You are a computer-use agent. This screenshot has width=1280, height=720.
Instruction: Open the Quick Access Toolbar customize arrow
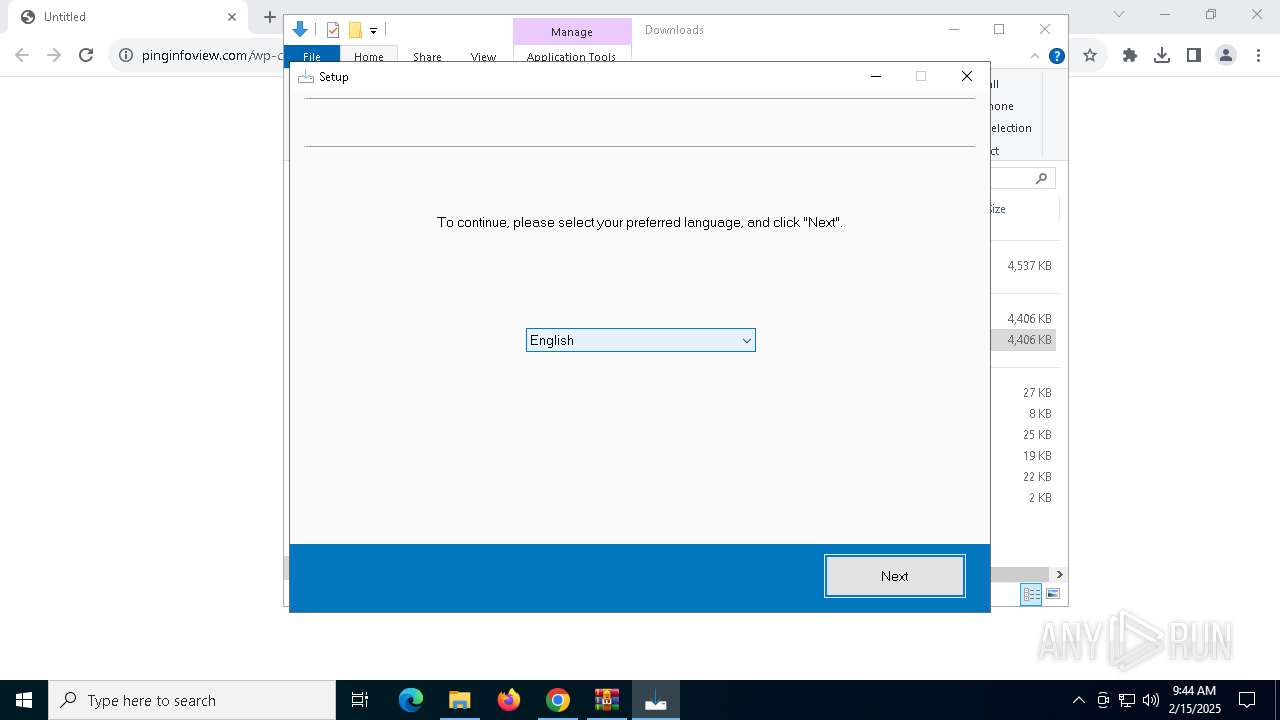373,31
